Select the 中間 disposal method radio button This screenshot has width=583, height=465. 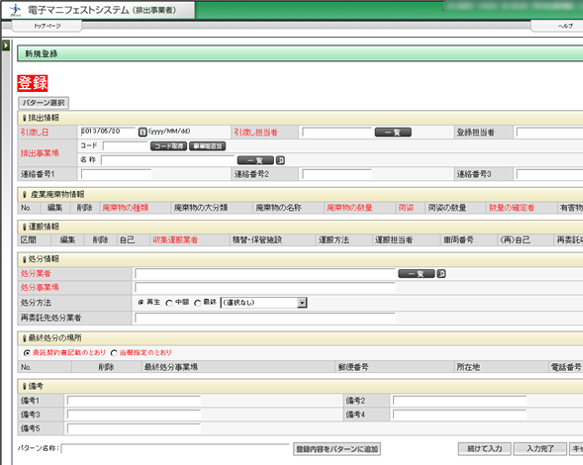click(169, 303)
